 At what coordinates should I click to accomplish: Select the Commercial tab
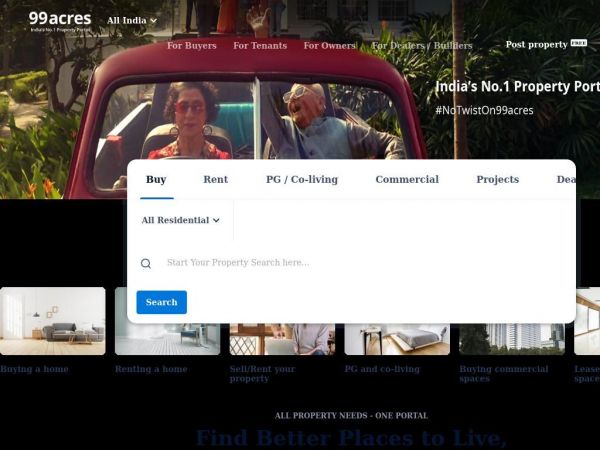pyautogui.click(x=407, y=180)
